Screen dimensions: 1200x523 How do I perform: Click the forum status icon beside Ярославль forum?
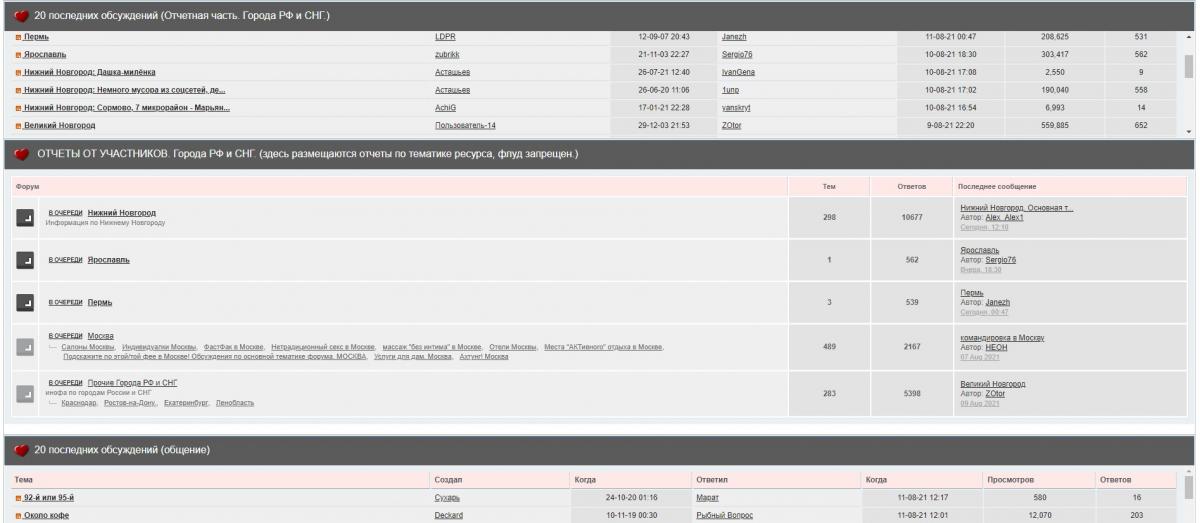26,260
